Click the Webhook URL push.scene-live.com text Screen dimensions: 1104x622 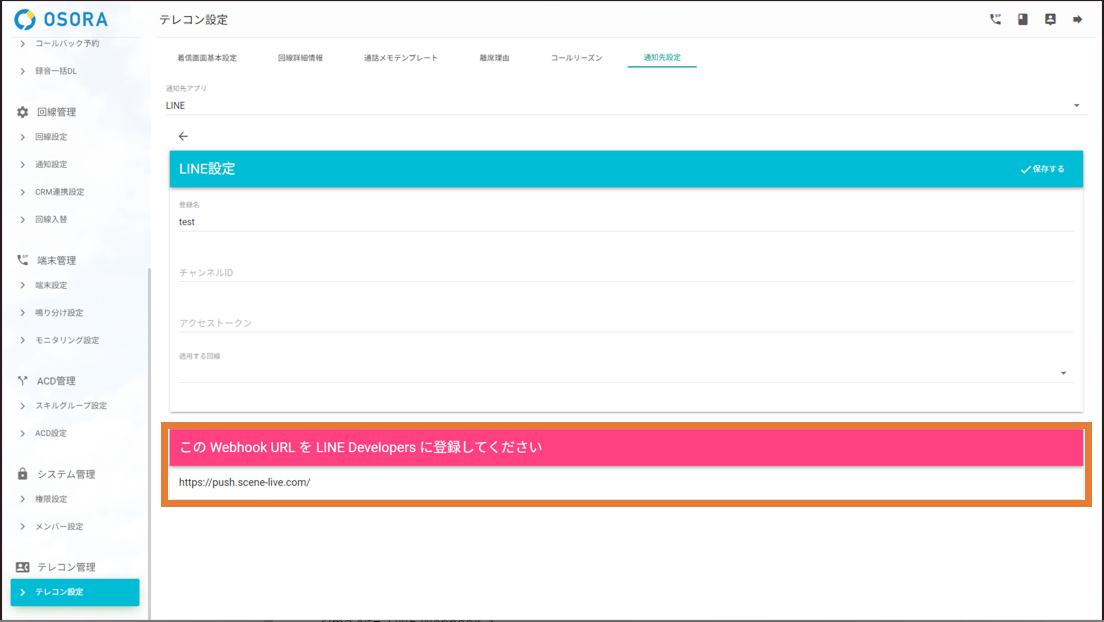click(245, 482)
